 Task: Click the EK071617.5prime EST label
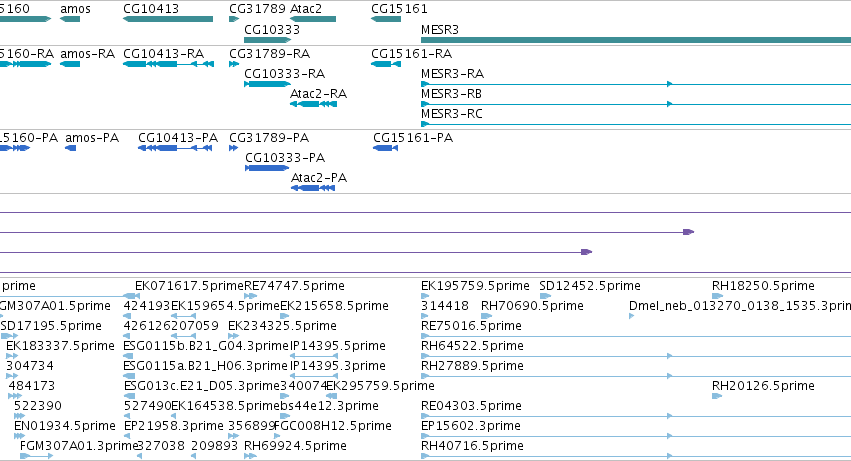189,286
